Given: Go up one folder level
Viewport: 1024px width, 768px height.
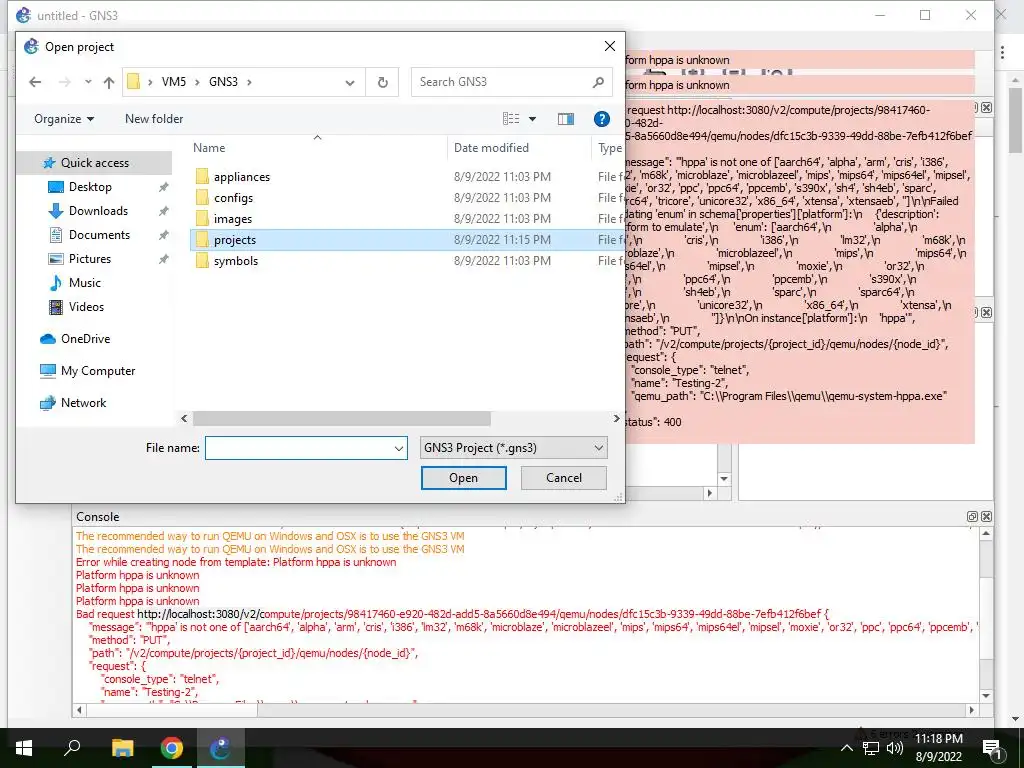Looking at the screenshot, I should (109, 82).
